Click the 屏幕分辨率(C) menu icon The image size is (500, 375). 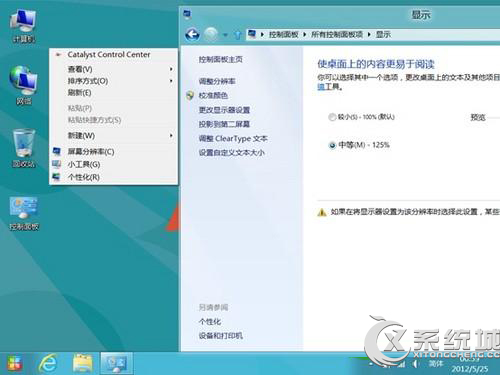pyautogui.click(x=57, y=152)
